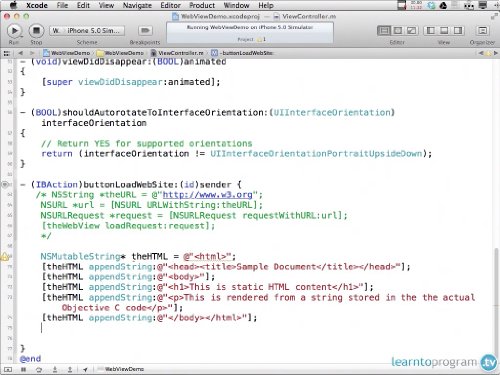Open the WebViewDemo folder jump bar item
This screenshot has width=500, height=375.
tap(120, 53)
